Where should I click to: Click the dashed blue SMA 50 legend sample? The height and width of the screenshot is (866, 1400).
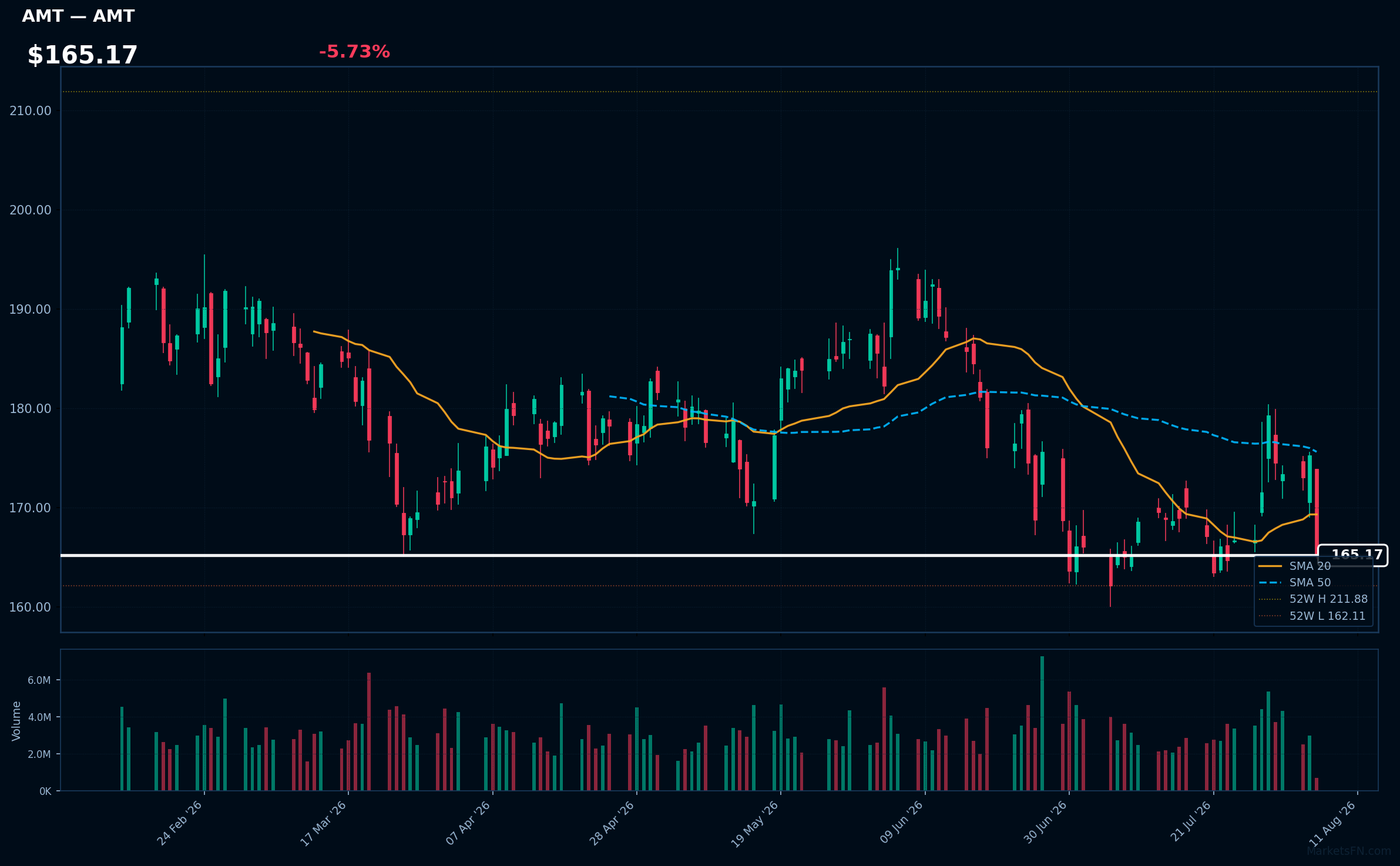pos(1270,582)
